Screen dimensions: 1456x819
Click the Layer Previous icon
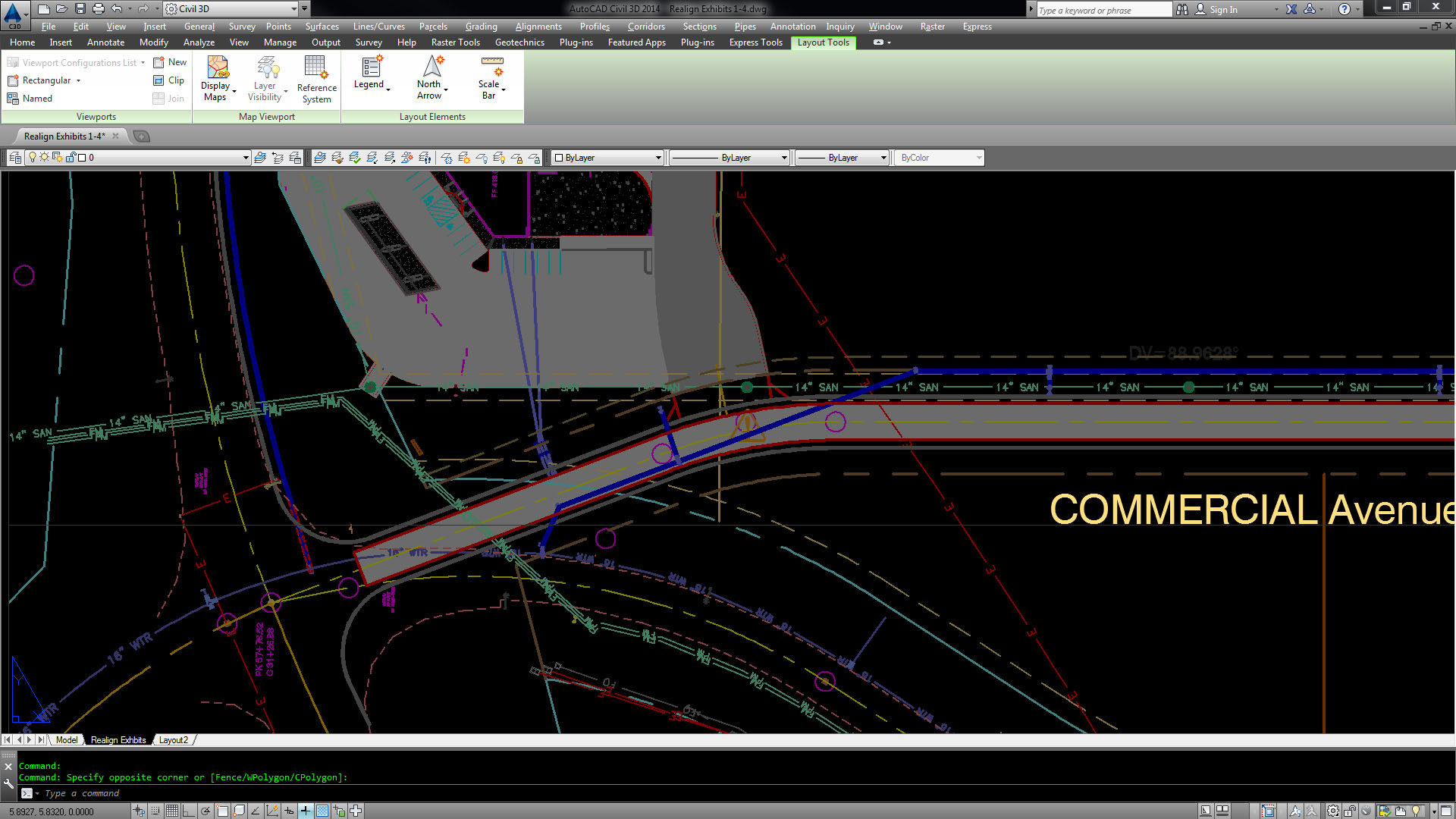coord(278,157)
